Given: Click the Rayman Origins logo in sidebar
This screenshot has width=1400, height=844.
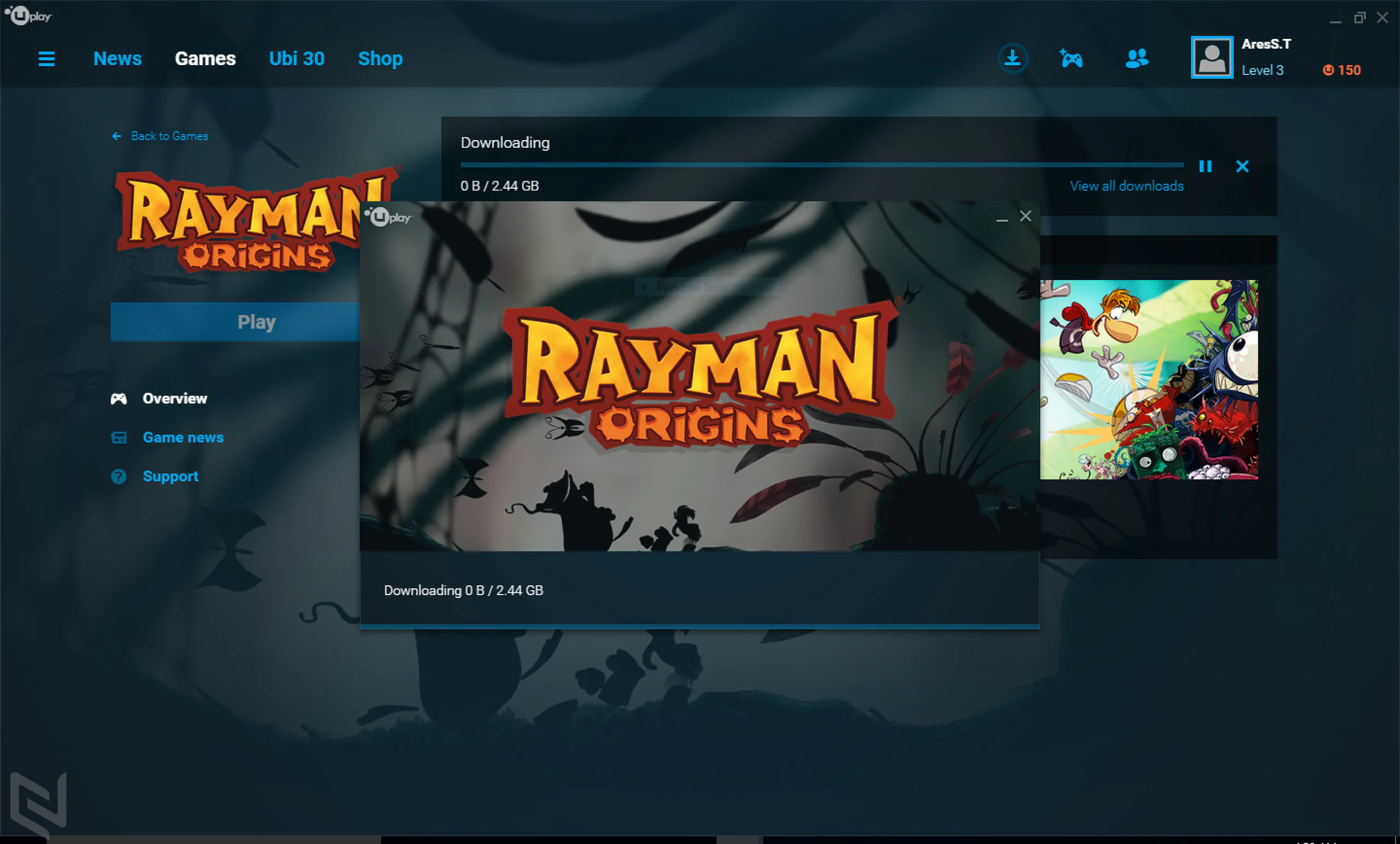Looking at the screenshot, I should [238, 219].
